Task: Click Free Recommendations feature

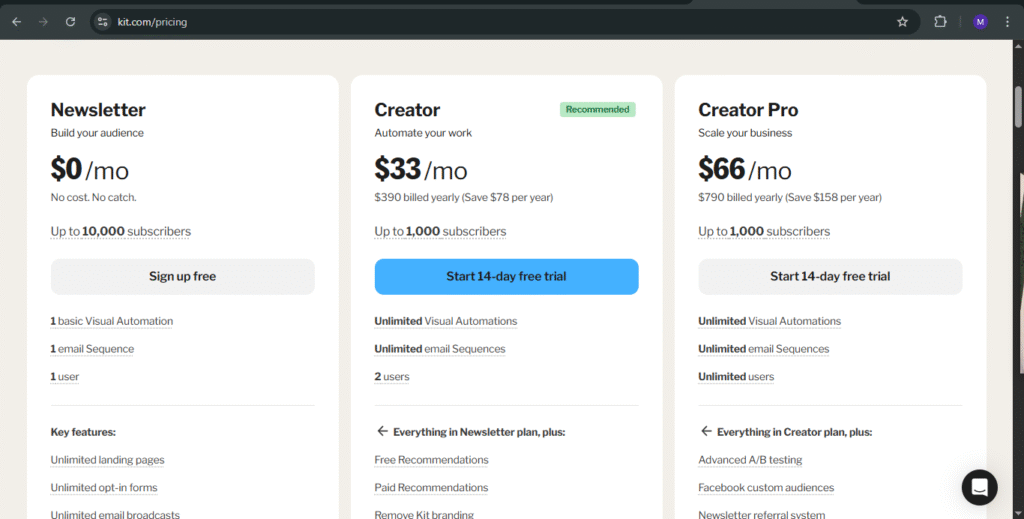Action: 431,460
